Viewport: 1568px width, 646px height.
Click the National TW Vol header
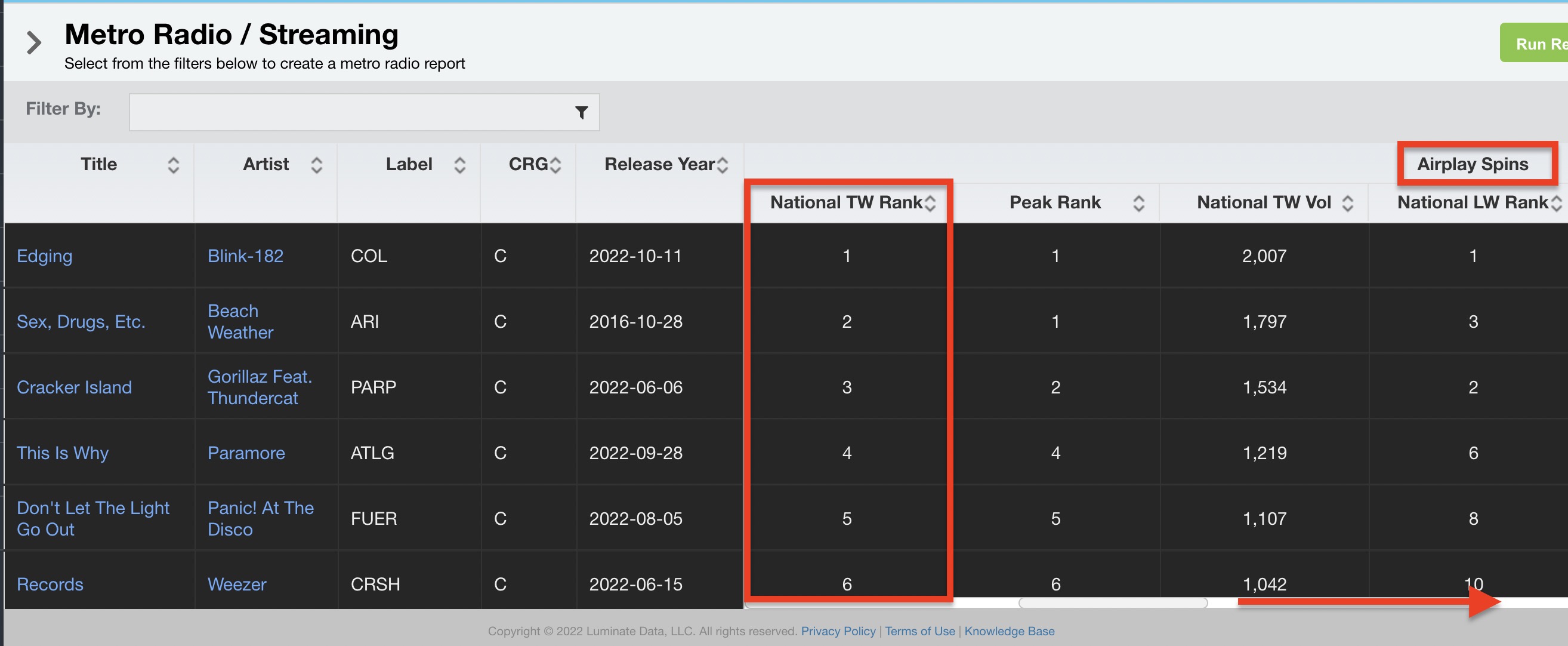1264,203
